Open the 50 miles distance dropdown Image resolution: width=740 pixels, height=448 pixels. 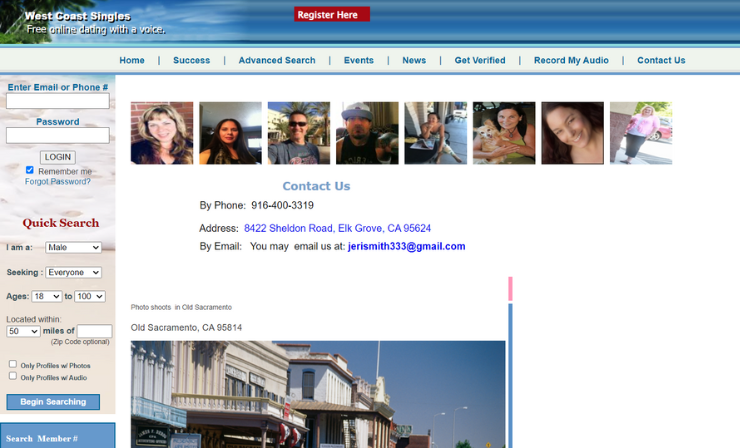coord(23,331)
